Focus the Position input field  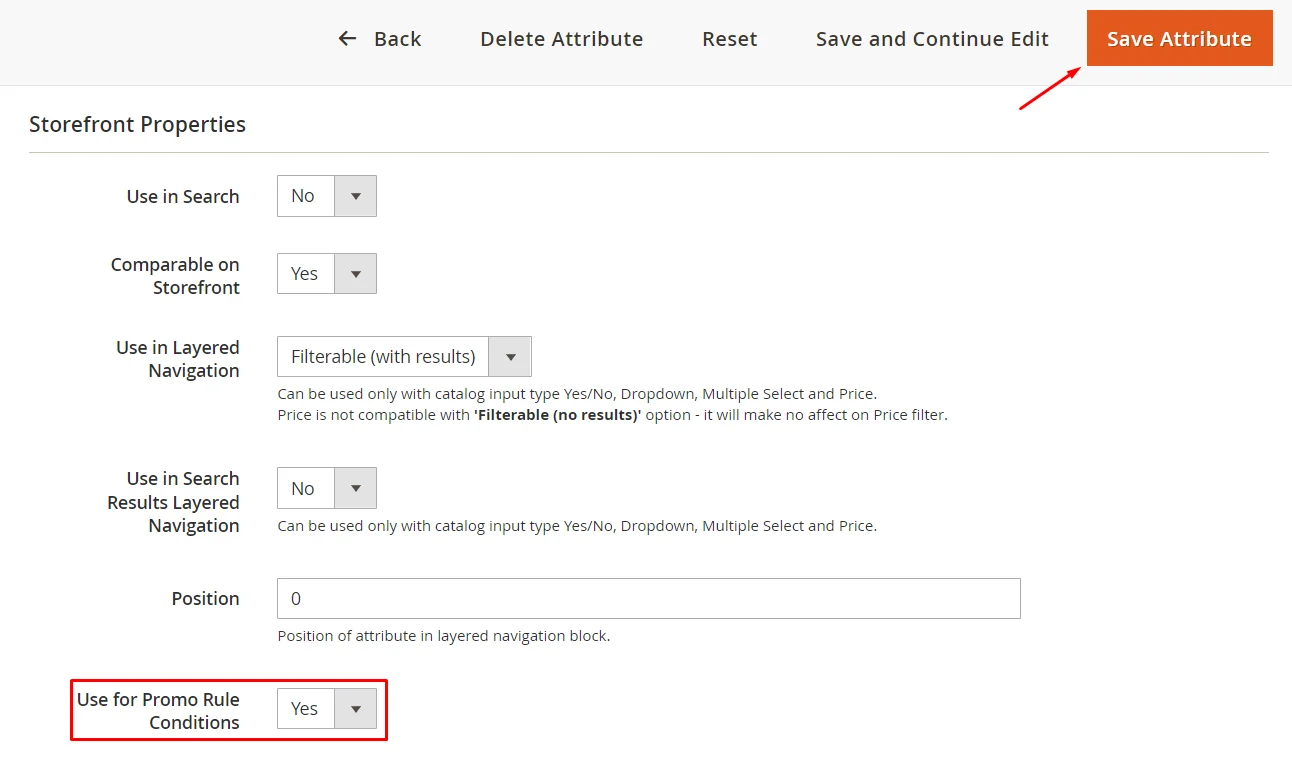pos(648,599)
